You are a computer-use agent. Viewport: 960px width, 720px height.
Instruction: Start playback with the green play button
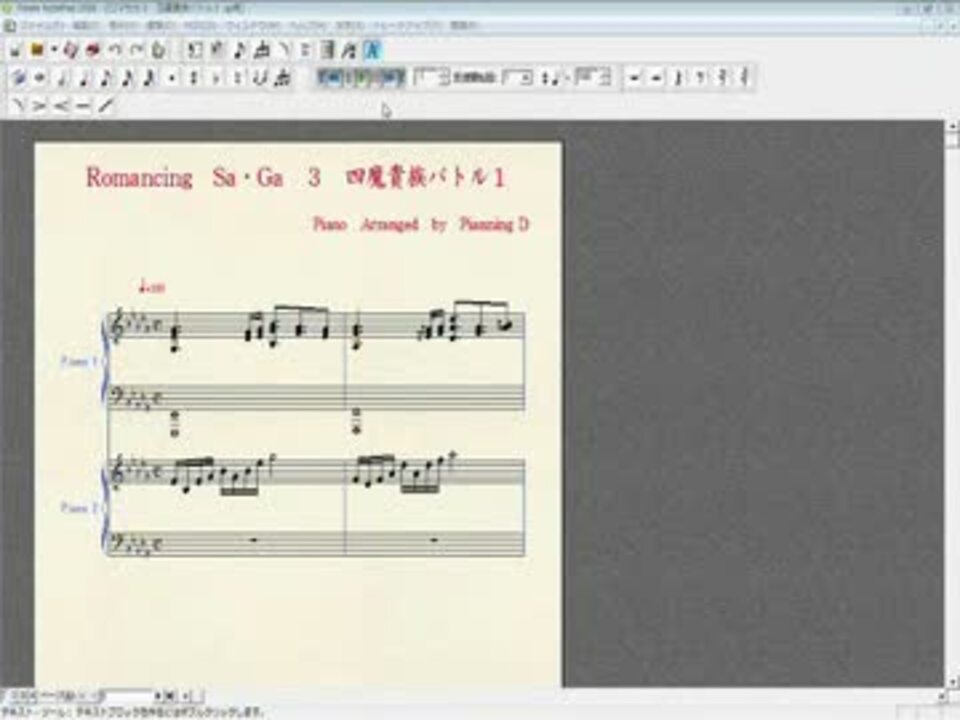pos(362,78)
